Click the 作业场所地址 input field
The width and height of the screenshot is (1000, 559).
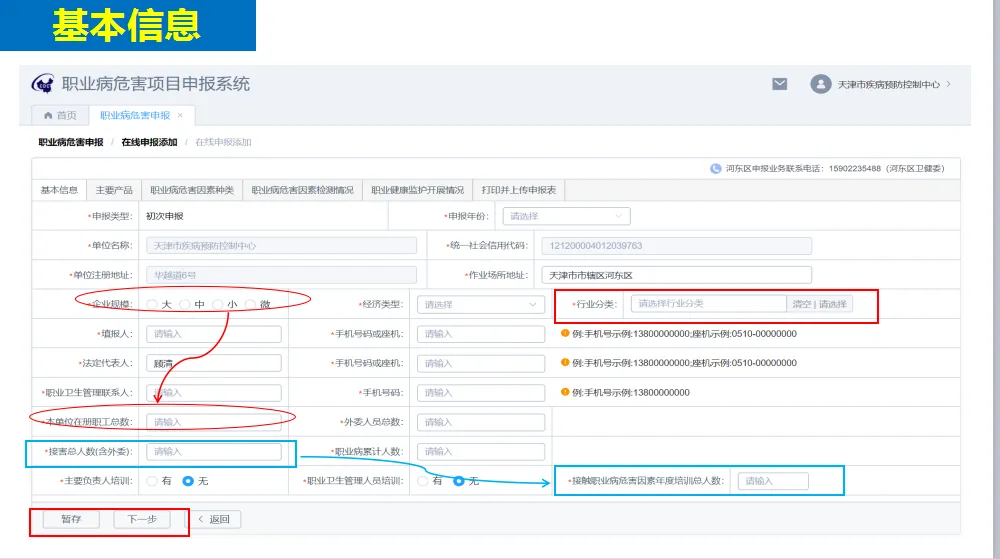click(677, 275)
